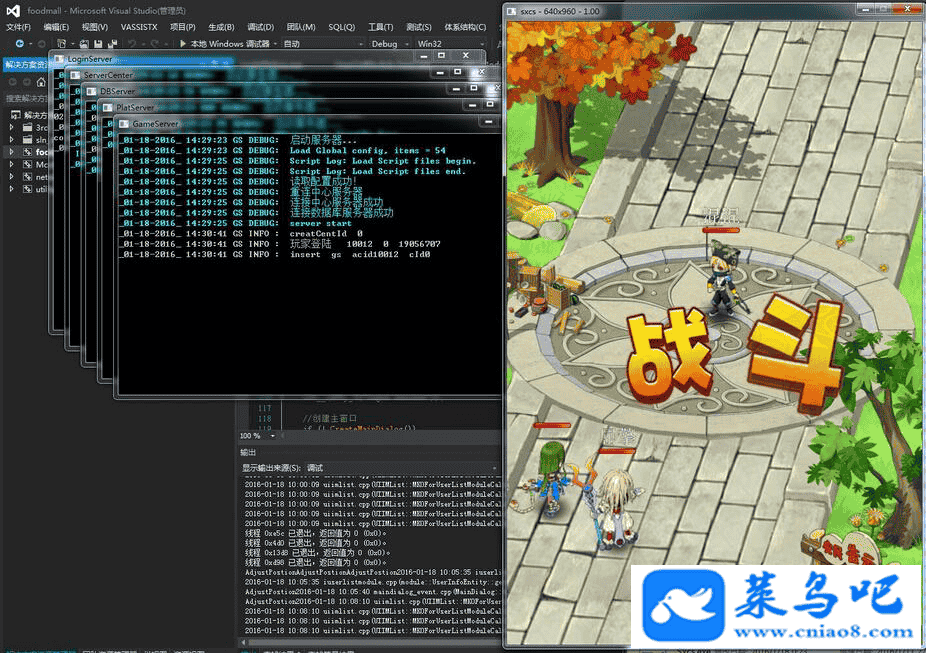The height and width of the screenshot is (653, 926).
Task: Click the green Start Debugging play icon
Action: click(183, 44)
